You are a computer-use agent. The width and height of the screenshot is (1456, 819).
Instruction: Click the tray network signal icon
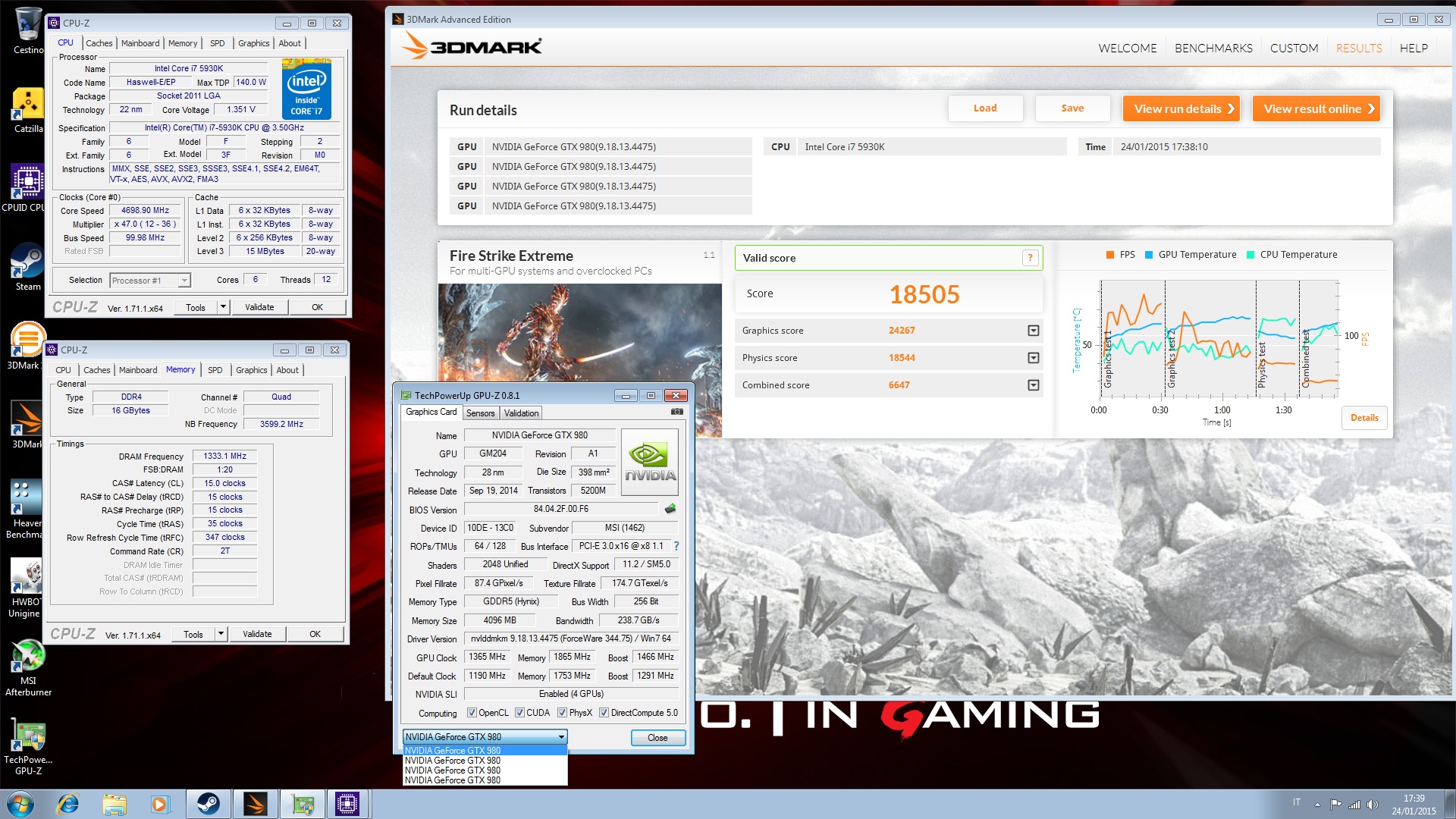click(1354, 805)
